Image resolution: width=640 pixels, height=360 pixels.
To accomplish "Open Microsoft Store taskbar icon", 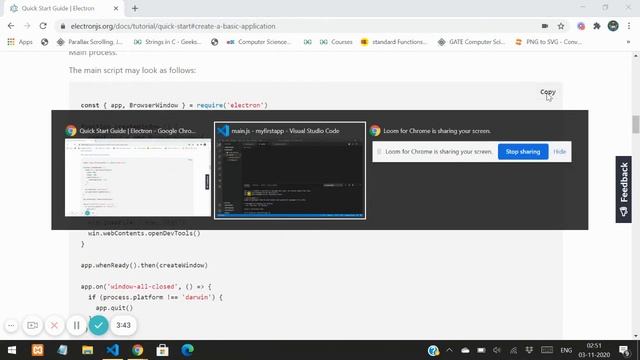I will pyautogui.click(x=162, y=350).
